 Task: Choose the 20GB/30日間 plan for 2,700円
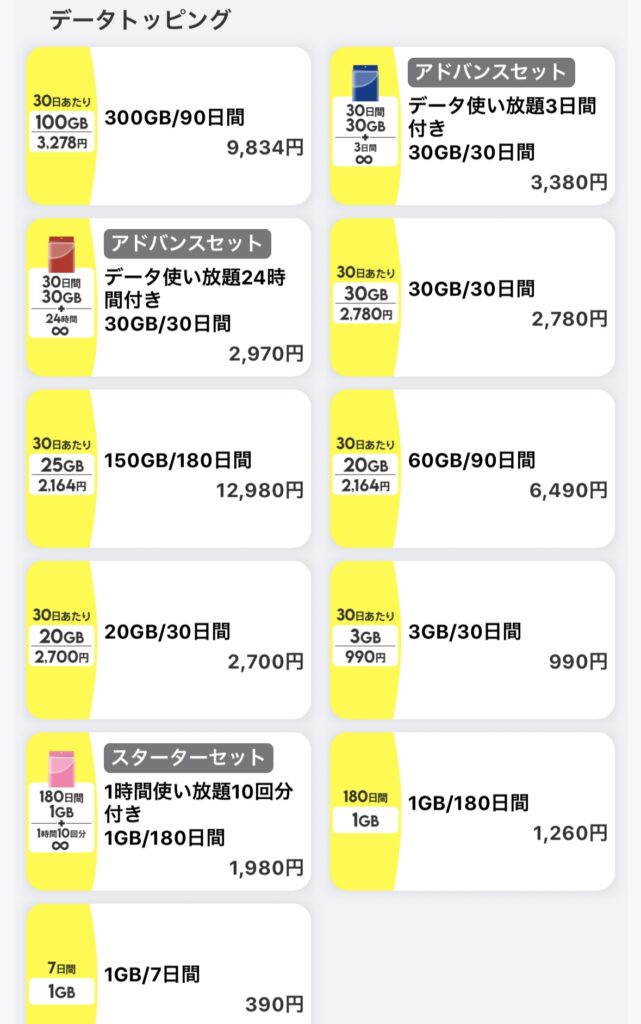point(168,640)
